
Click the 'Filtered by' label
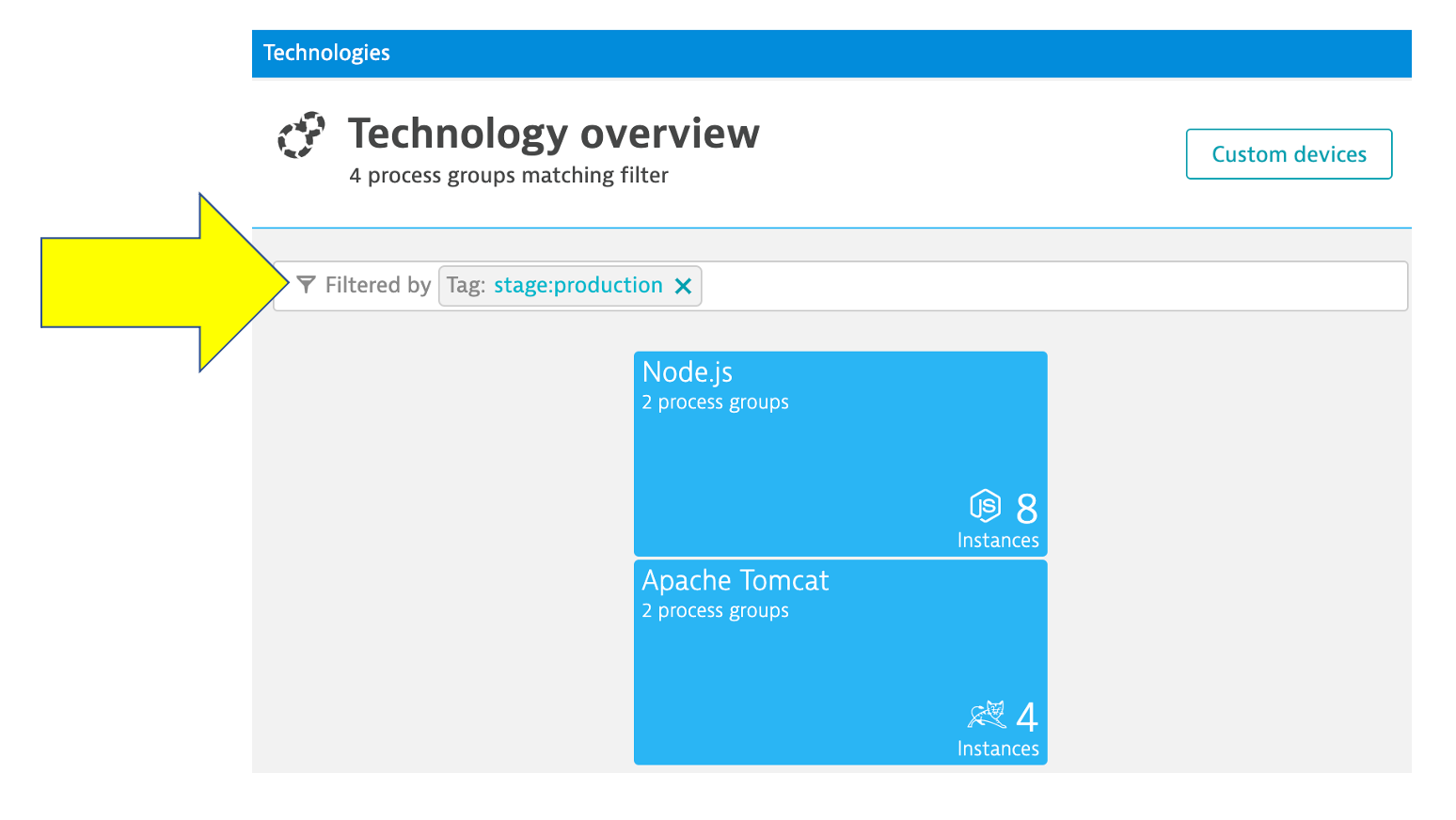[377, 286]
